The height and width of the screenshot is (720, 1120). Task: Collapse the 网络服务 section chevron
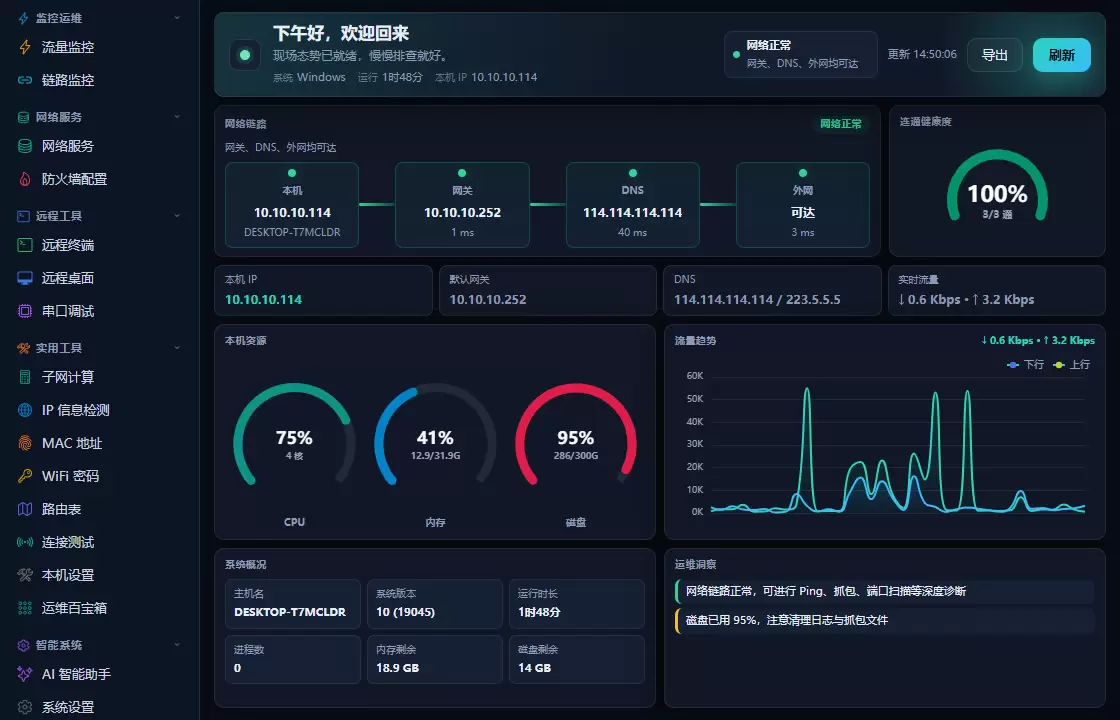177,116
